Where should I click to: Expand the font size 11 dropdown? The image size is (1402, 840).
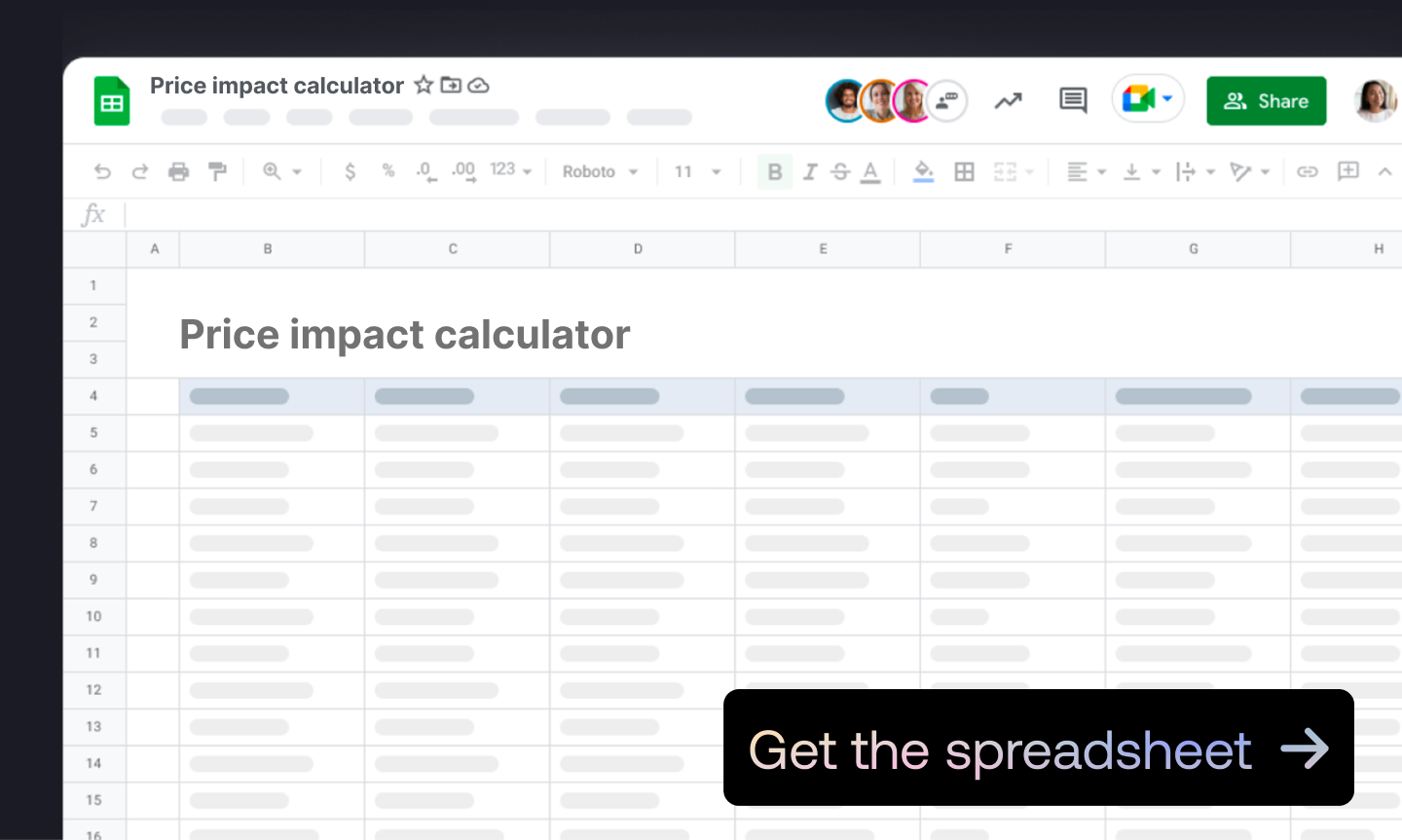click(x=698, y=172)
